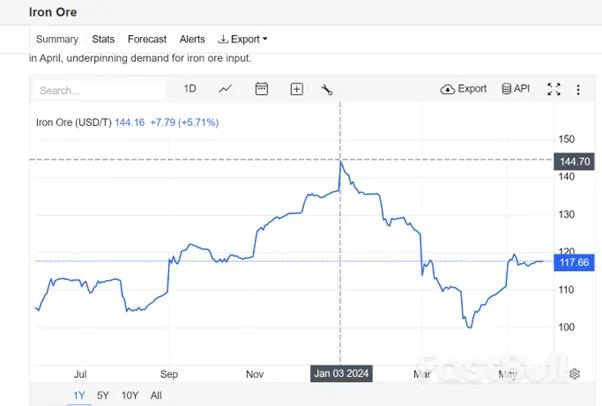Image resolution: width=602 pixels, height=406 pixels.
Task: Go to the Stats tab
Action: (103, 39)
